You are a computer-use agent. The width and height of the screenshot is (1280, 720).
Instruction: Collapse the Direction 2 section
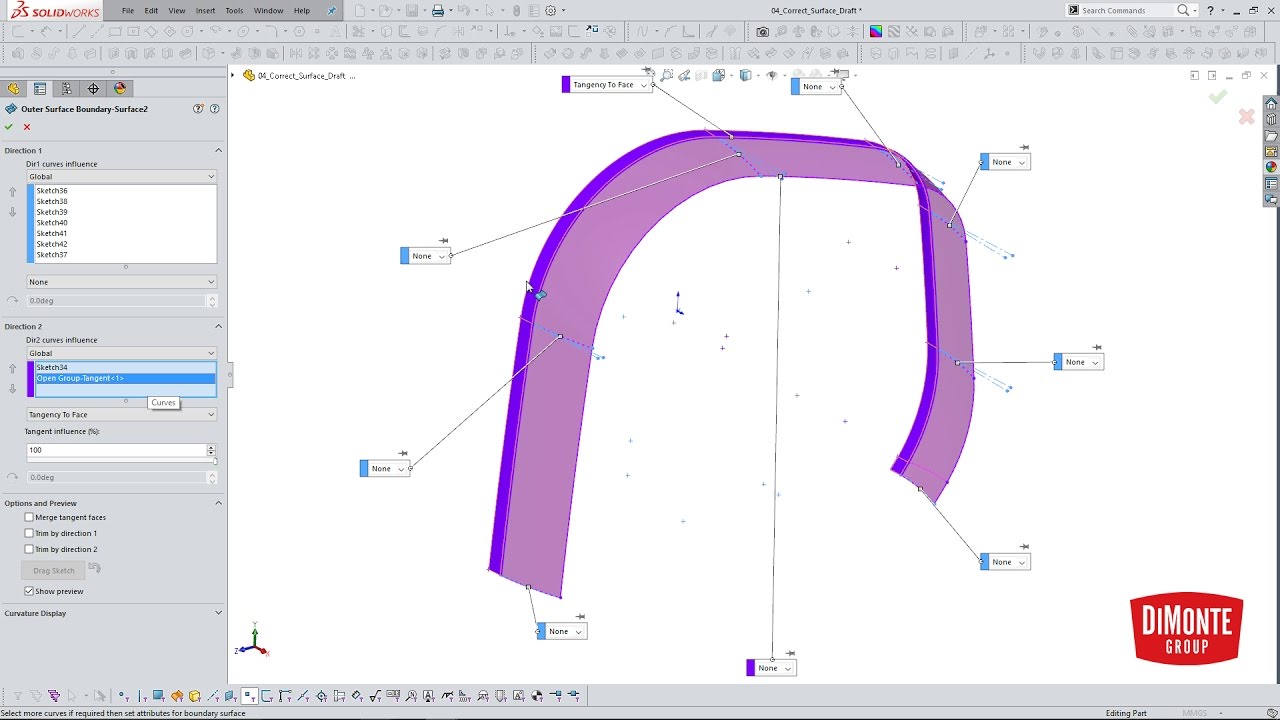pos(218,327)
